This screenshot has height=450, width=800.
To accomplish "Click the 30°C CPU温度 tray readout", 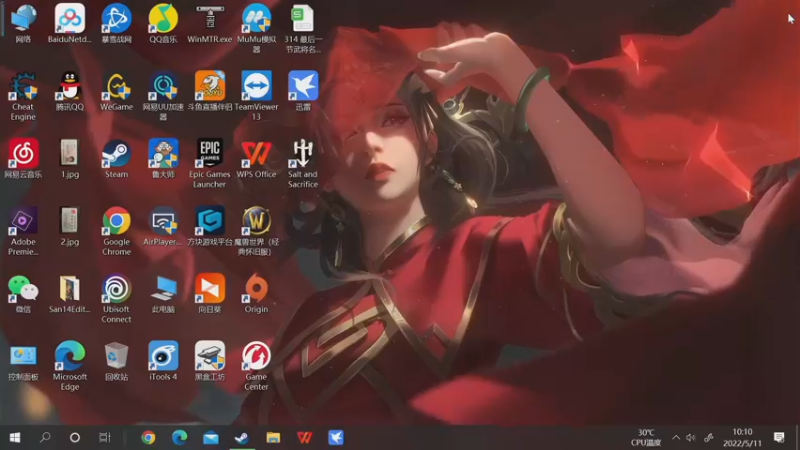I will (646, 438).
